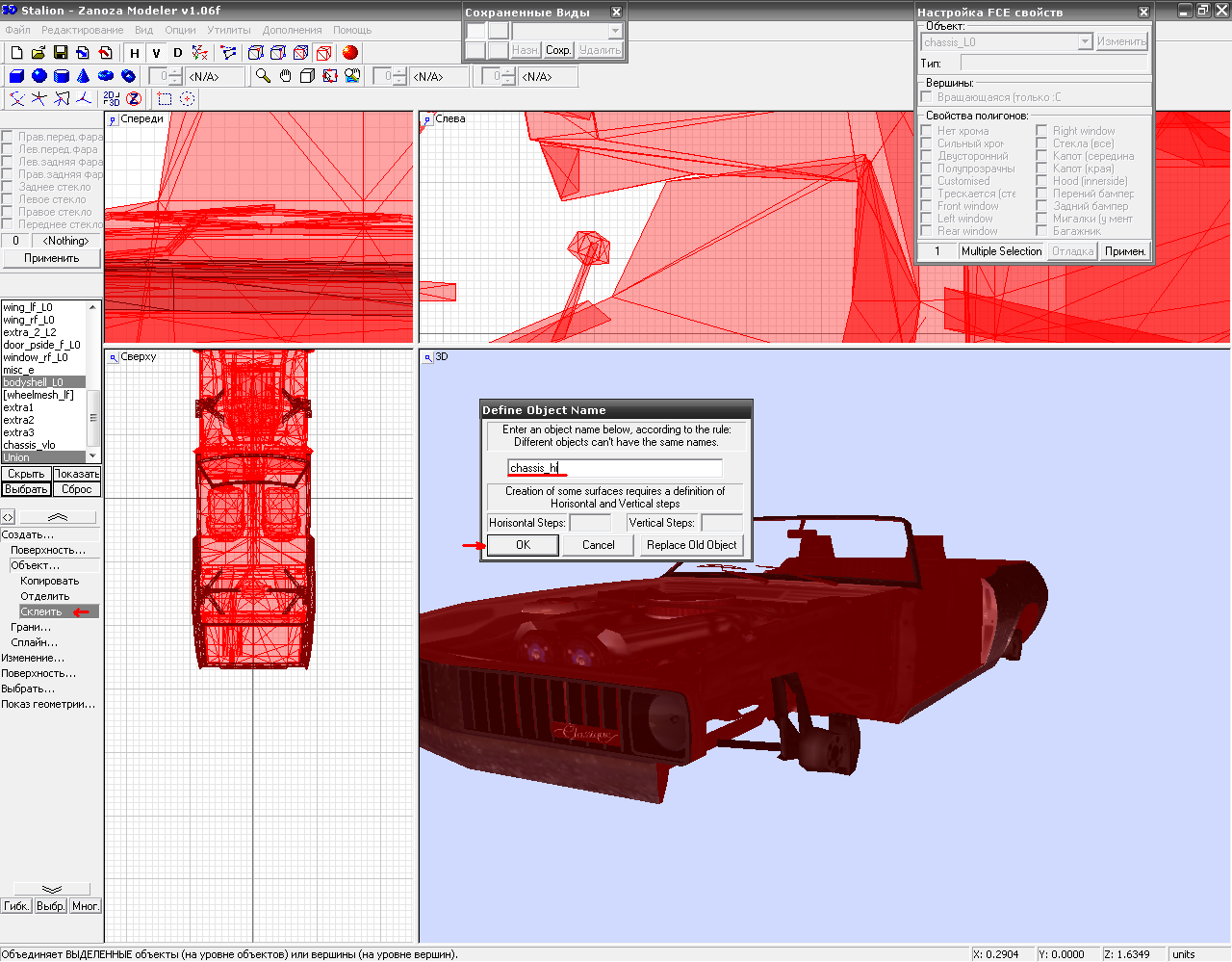1232x962 pixels.
Task: Select the Pan hand tool
Action: pyautogui.click(x=285, y=76)
